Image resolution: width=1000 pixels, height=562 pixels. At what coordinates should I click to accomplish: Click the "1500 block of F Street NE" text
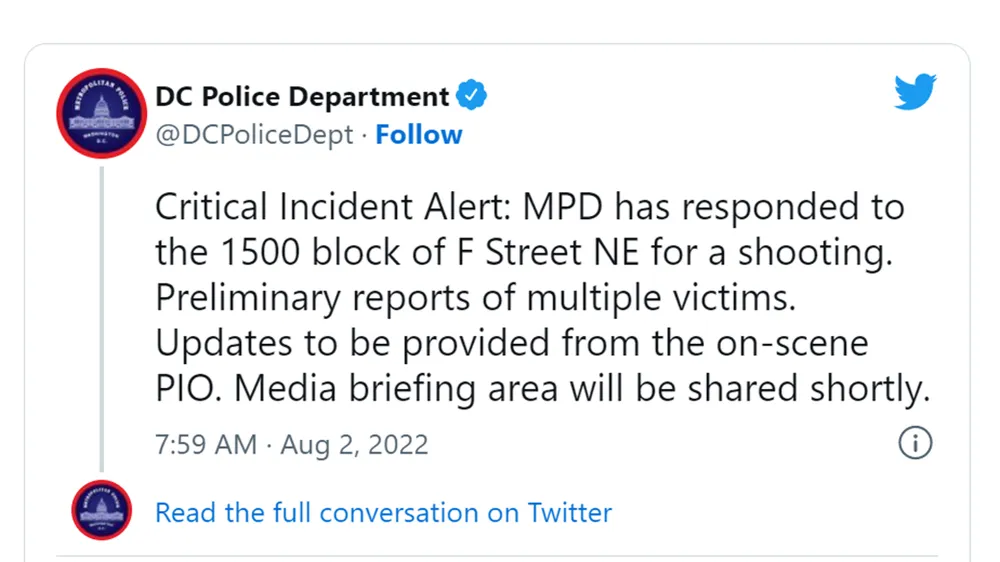coord(404,254)
